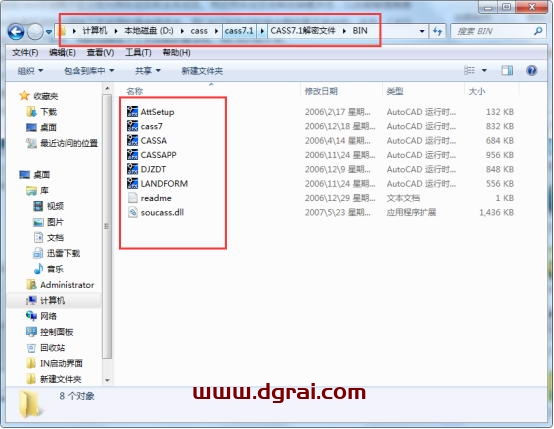The width and height of the screenshot is (554, 429).
Task: Open the 查看(V) menu
Action: [100, 53]
